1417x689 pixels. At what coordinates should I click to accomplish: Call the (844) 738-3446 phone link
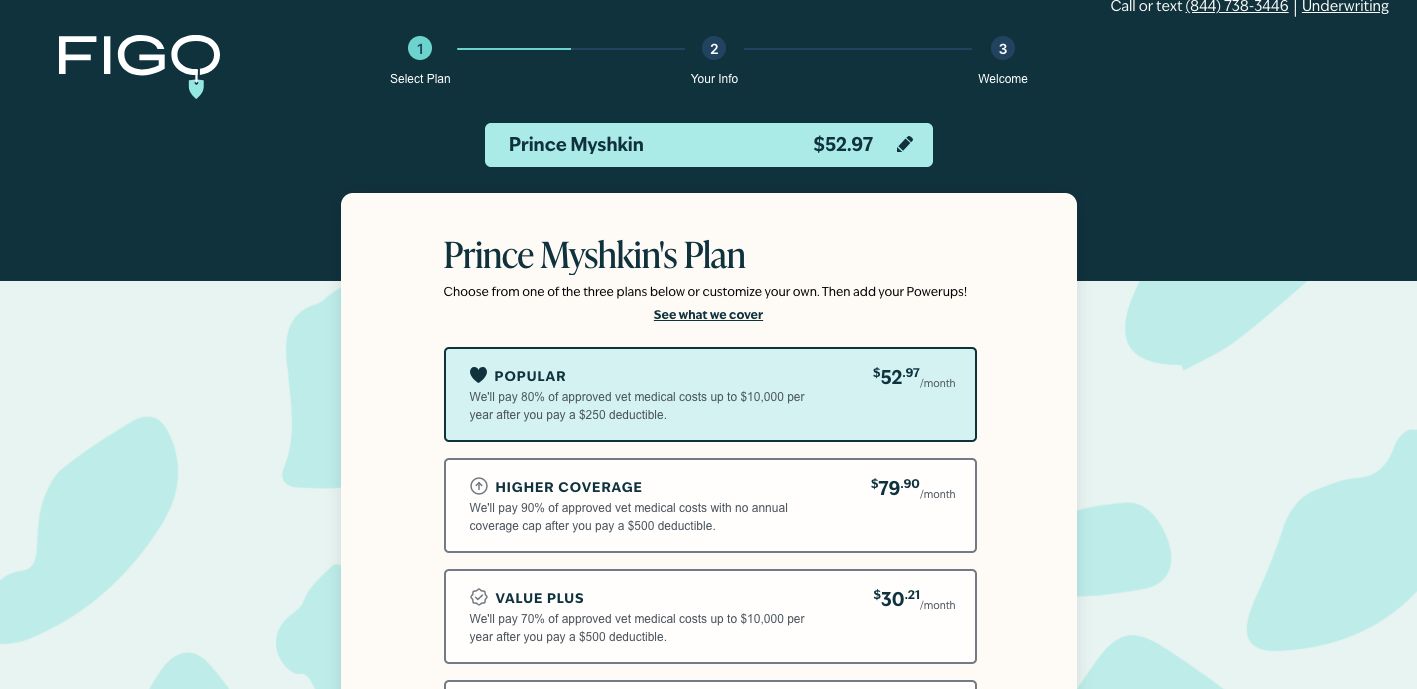click(x=1236, y=7)
